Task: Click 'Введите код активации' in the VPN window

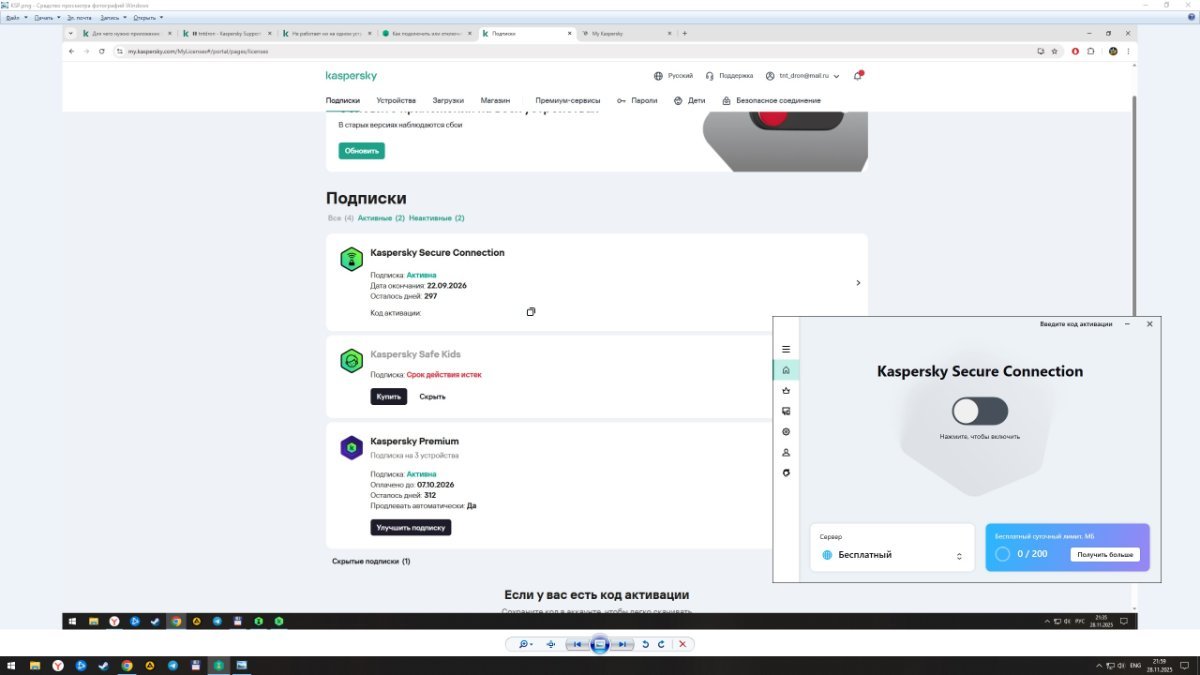Action: click(1076, 324)
